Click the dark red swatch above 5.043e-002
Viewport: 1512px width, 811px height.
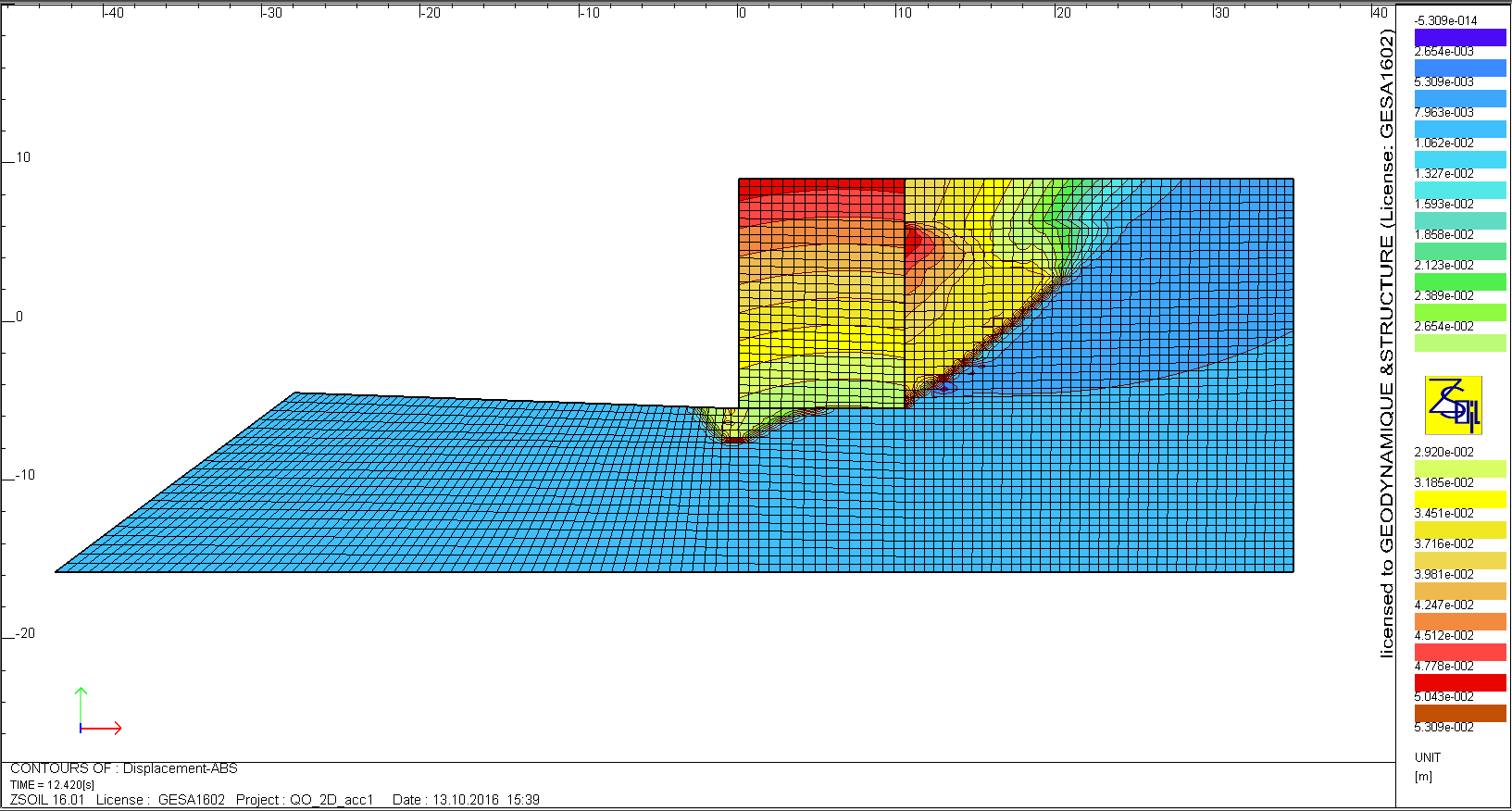click(x=1460, y=682)
